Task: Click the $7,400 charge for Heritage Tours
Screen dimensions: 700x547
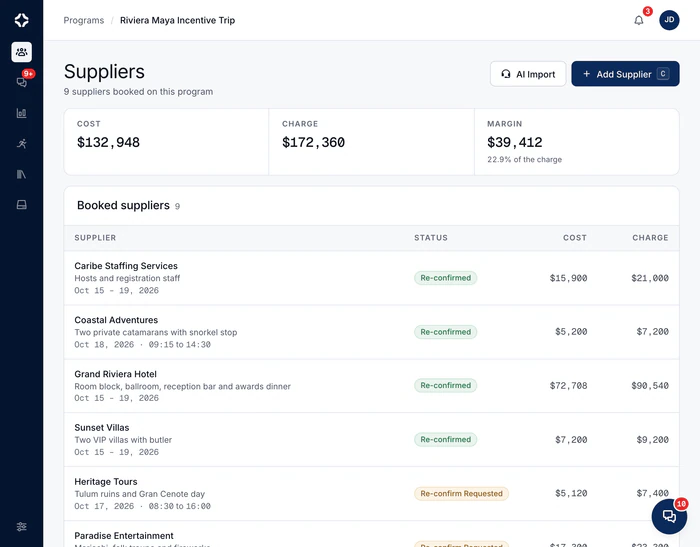Action: click(x=652, y=493)
